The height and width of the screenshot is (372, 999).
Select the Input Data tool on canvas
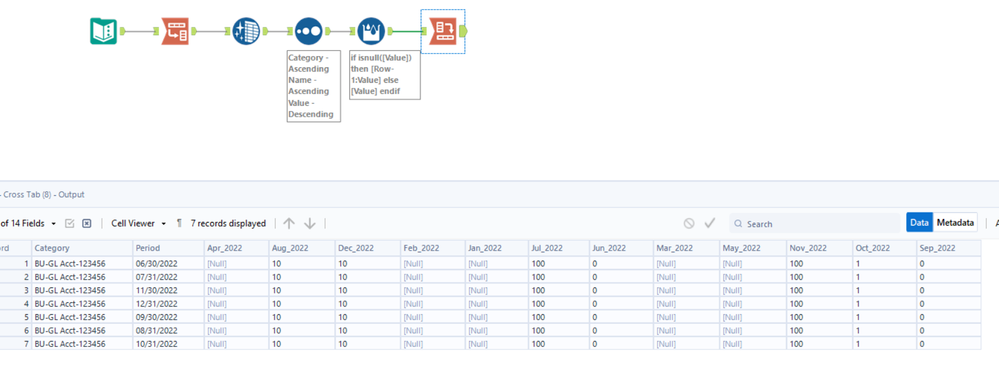[x=103, y=31]
